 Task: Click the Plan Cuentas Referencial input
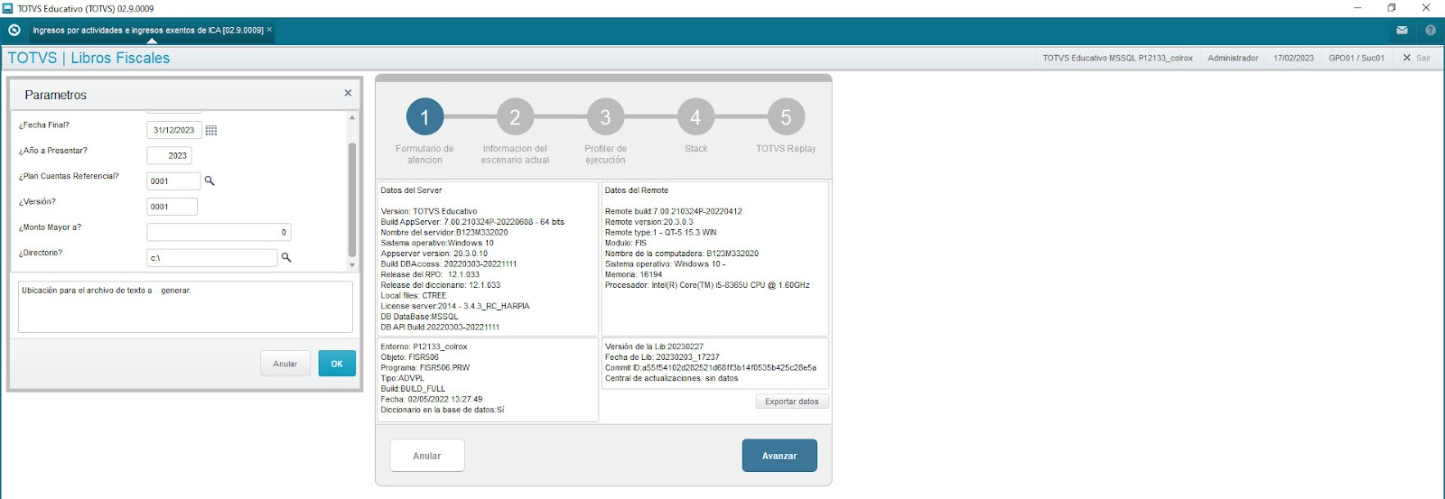click(x=174, y=181)
